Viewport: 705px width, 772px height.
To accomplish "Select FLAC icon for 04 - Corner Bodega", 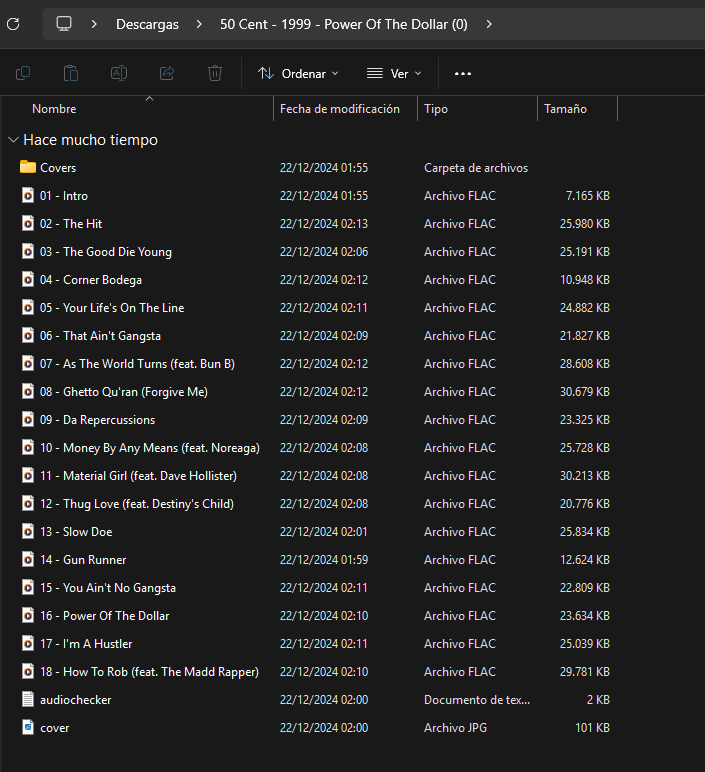I will (x=28, y=279).
